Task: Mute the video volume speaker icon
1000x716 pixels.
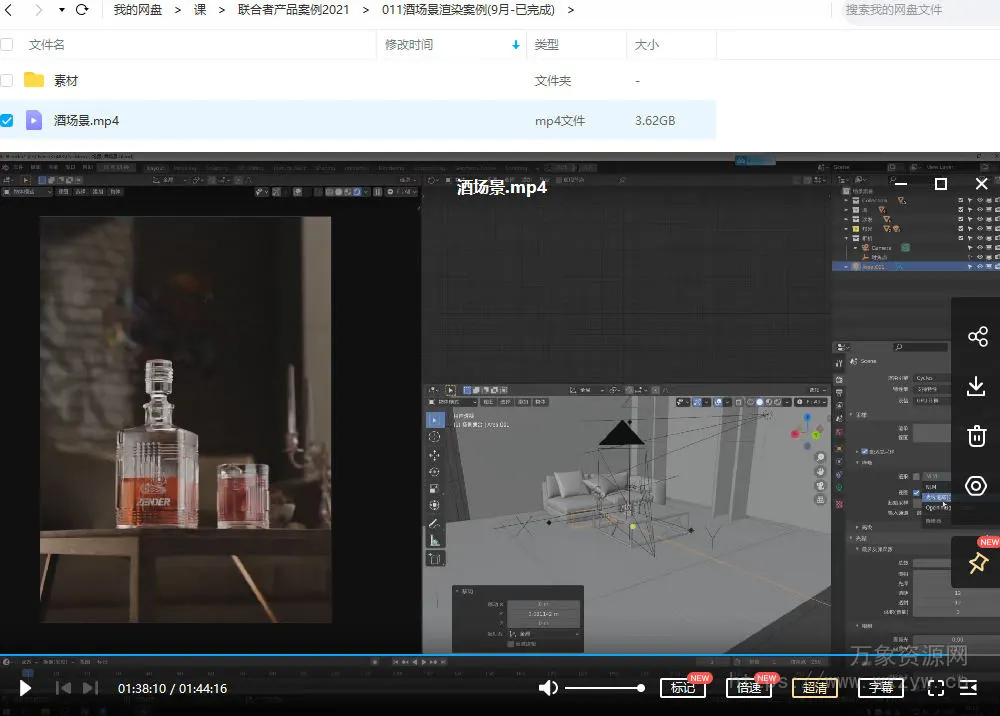Action: [548, 688]
